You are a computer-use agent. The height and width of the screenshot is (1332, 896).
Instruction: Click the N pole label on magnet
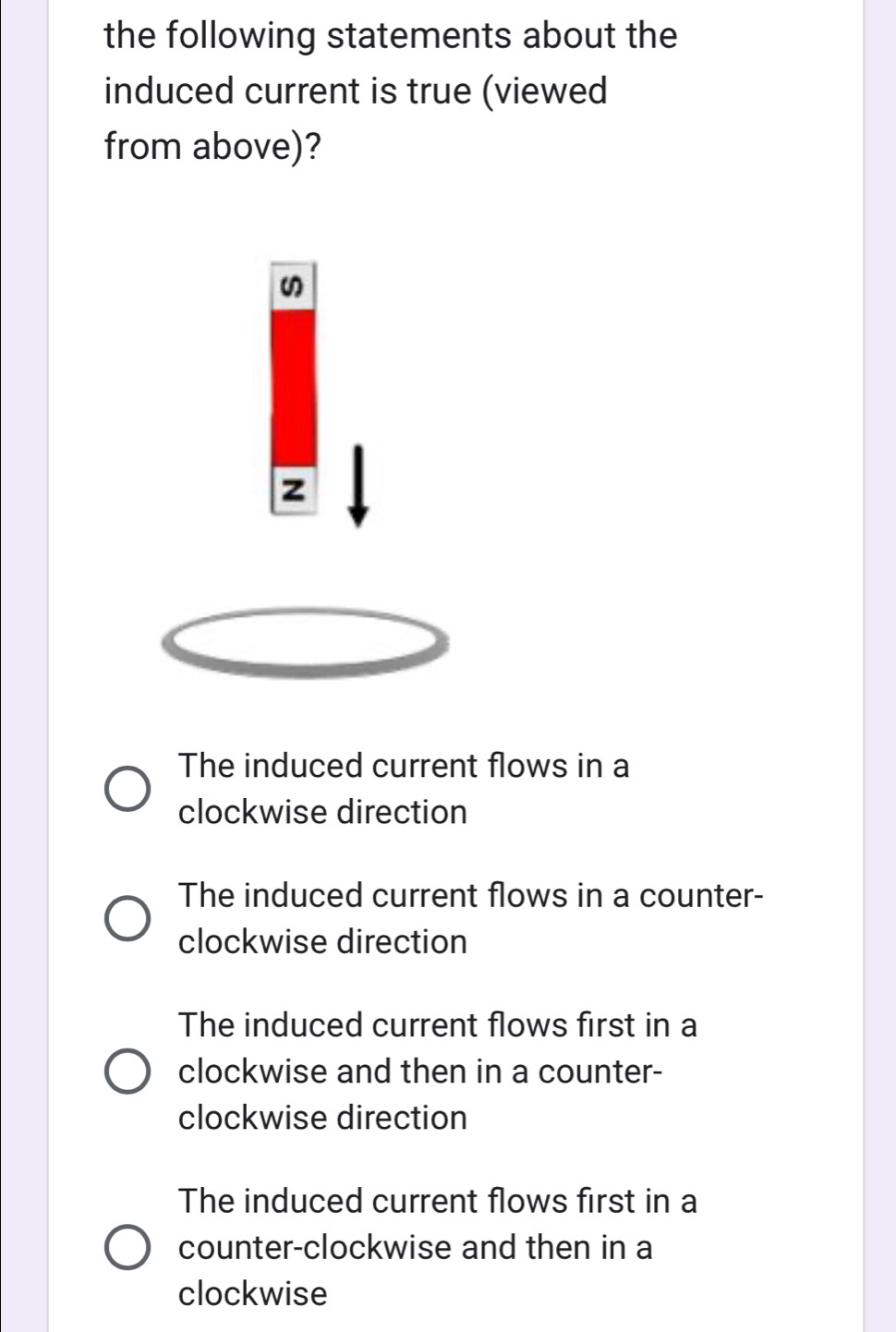click(294, 490)
